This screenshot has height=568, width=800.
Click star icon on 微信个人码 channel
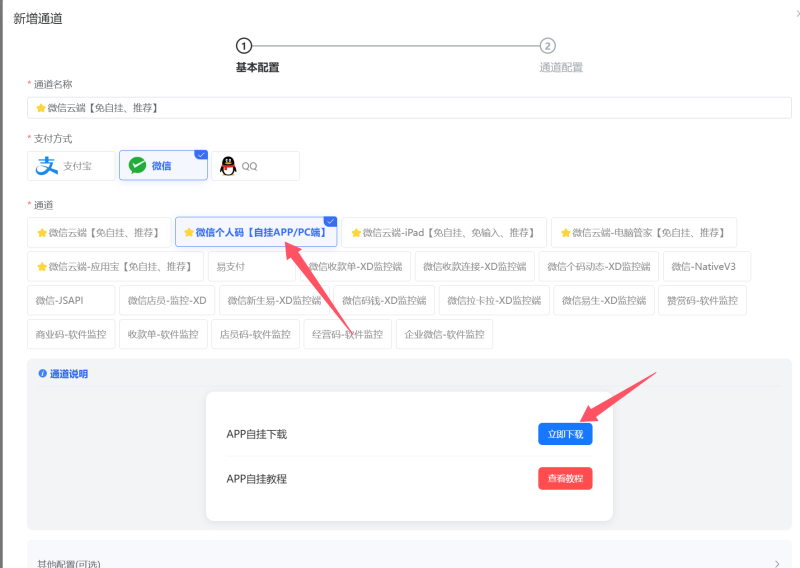pos(189,232)
